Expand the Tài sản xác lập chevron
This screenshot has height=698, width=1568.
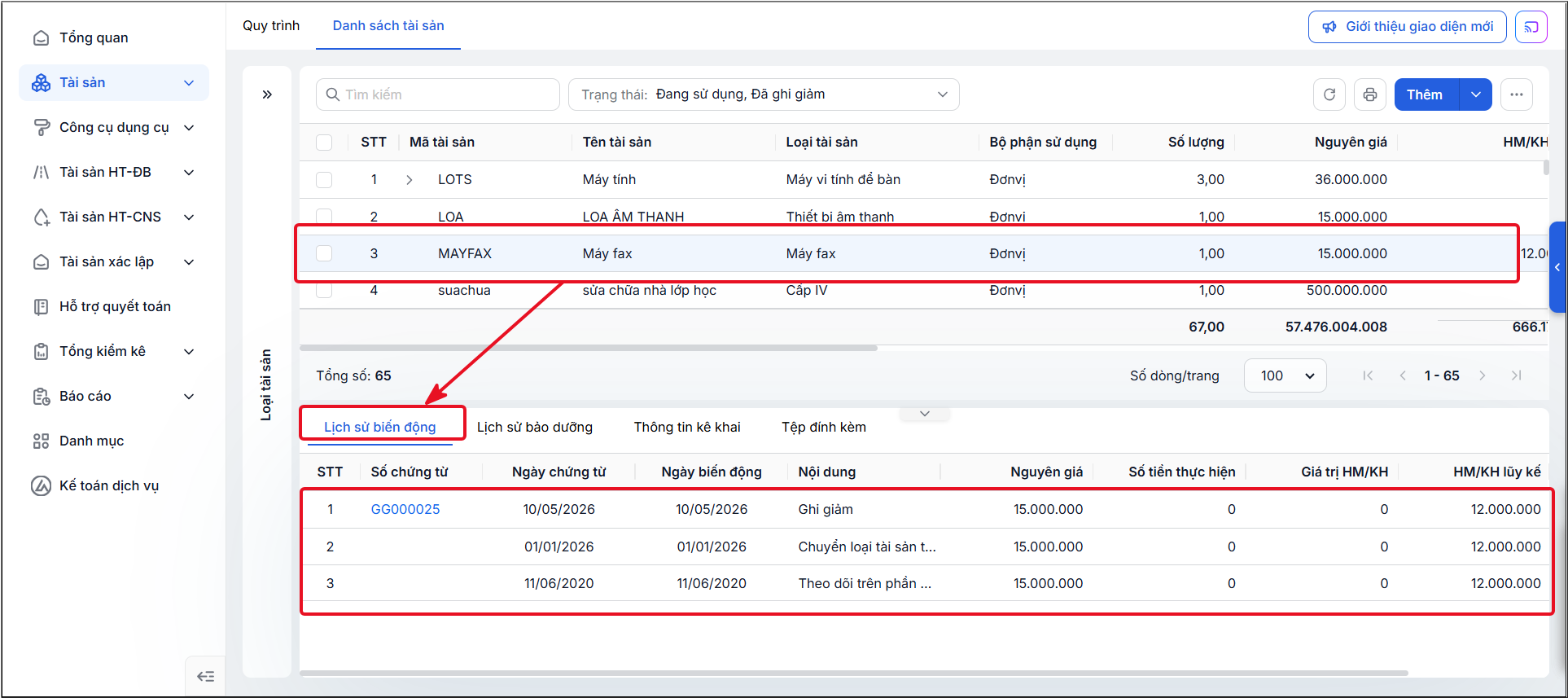click(189, 262)
